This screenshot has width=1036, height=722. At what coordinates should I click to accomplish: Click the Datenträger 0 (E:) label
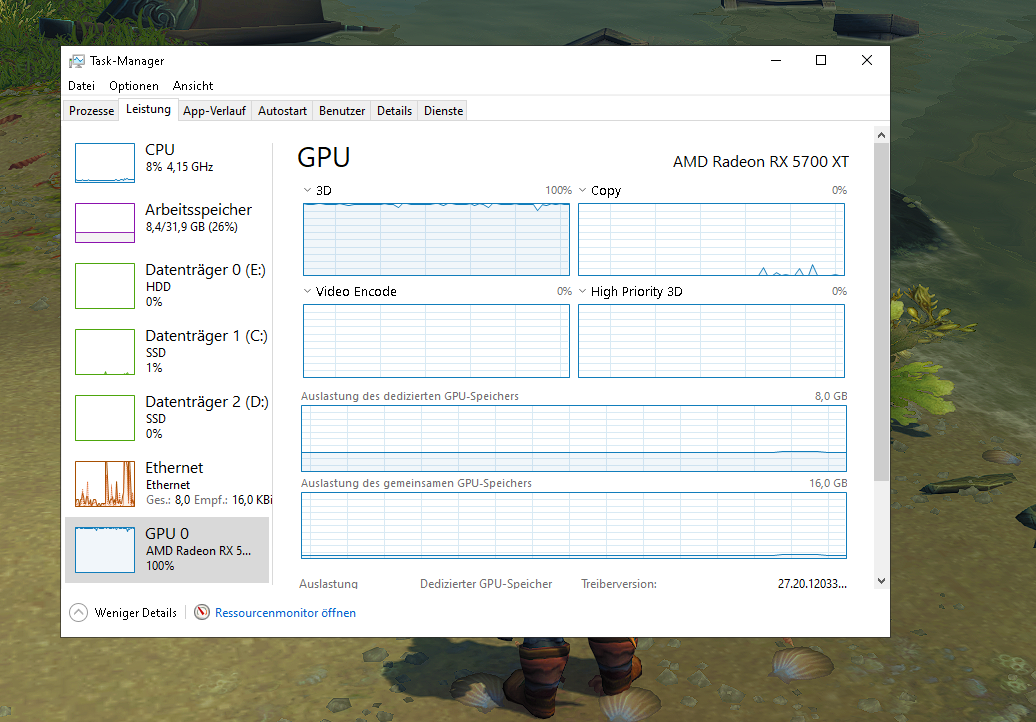pyautogui.click(x=205, y=270)
